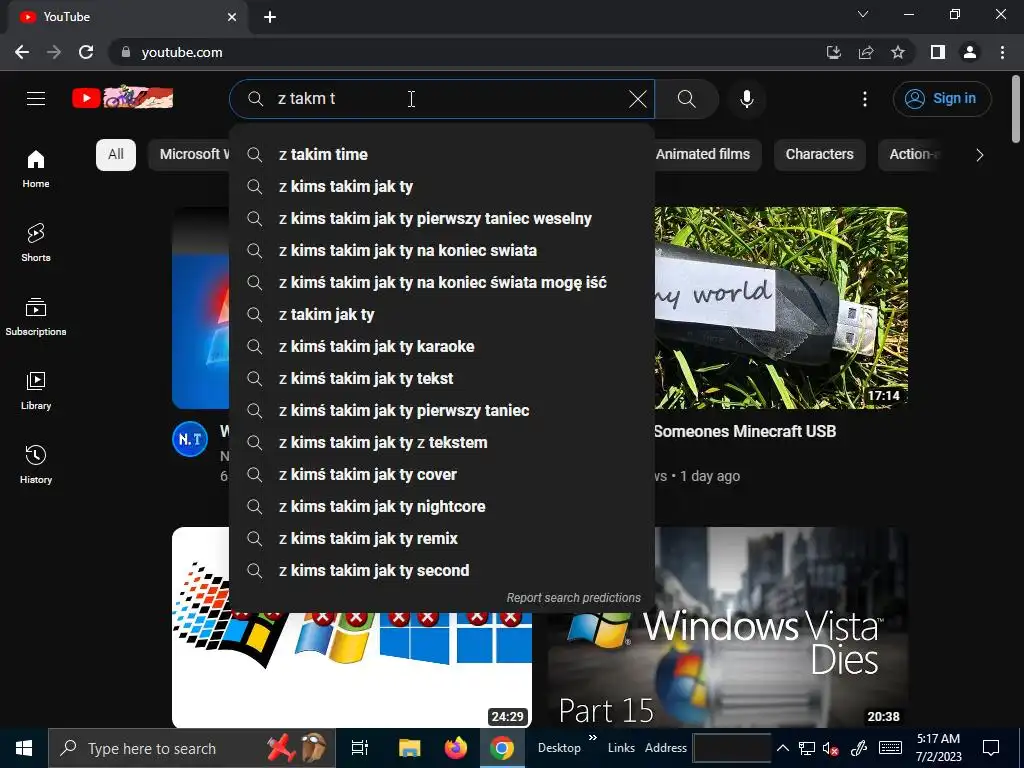Reload the page with the refresh icon
Viewport: 1024px width, 768px height.
tap(86, 52)
